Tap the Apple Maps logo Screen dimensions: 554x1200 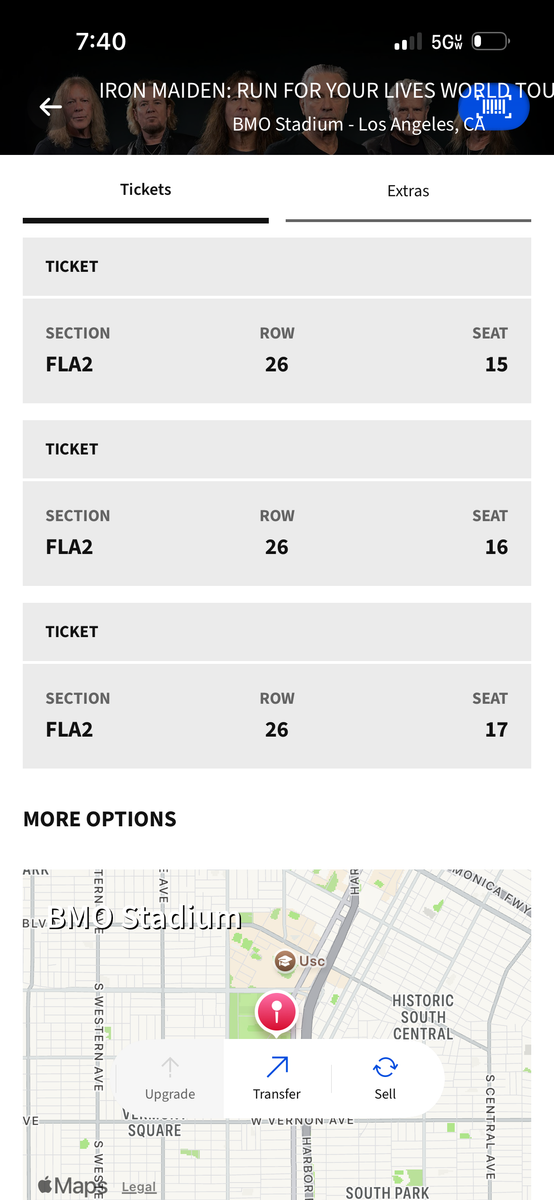[x=72, y=1186]
